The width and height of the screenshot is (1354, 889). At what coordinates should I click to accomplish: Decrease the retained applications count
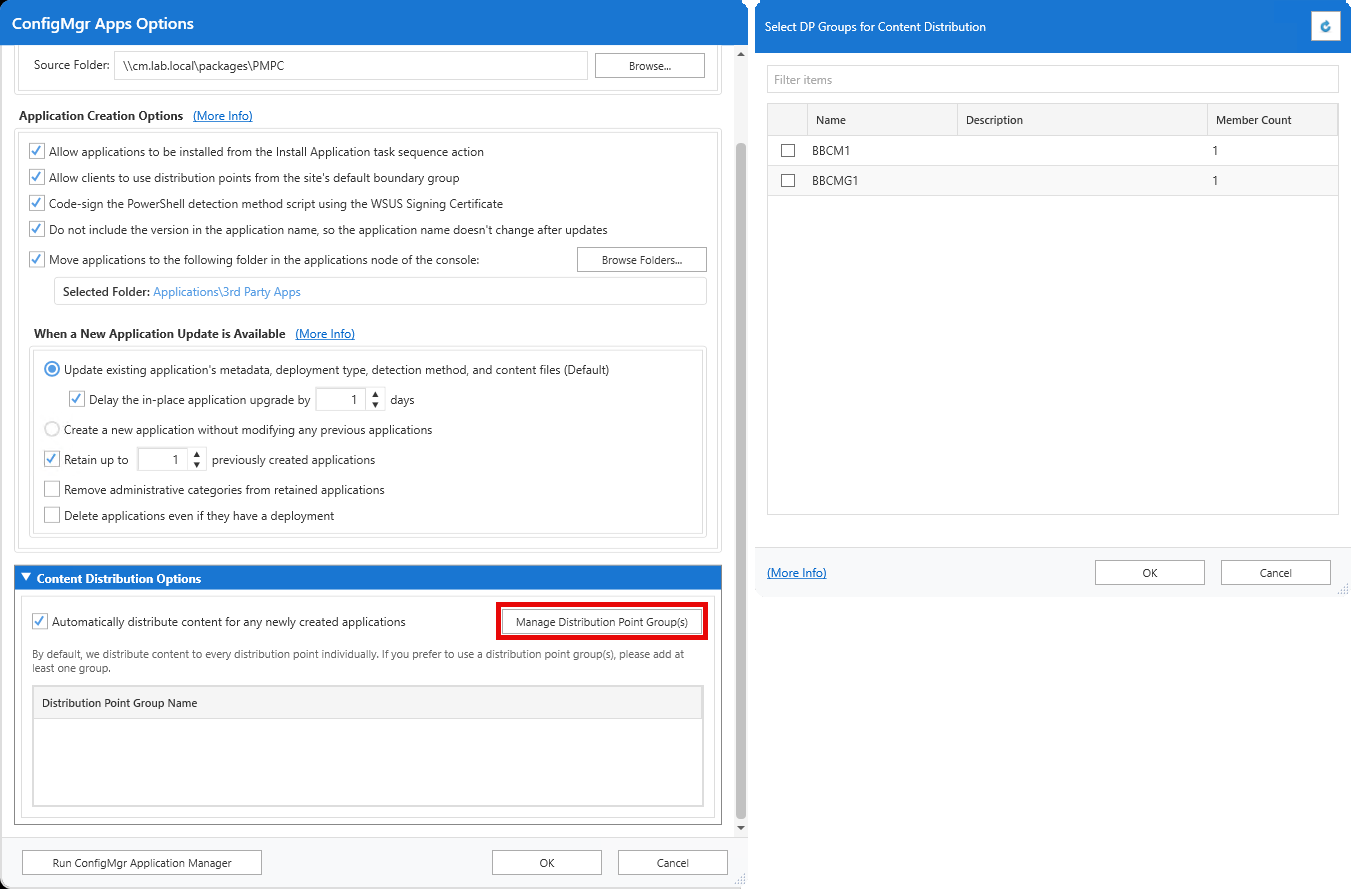point(197,465)
